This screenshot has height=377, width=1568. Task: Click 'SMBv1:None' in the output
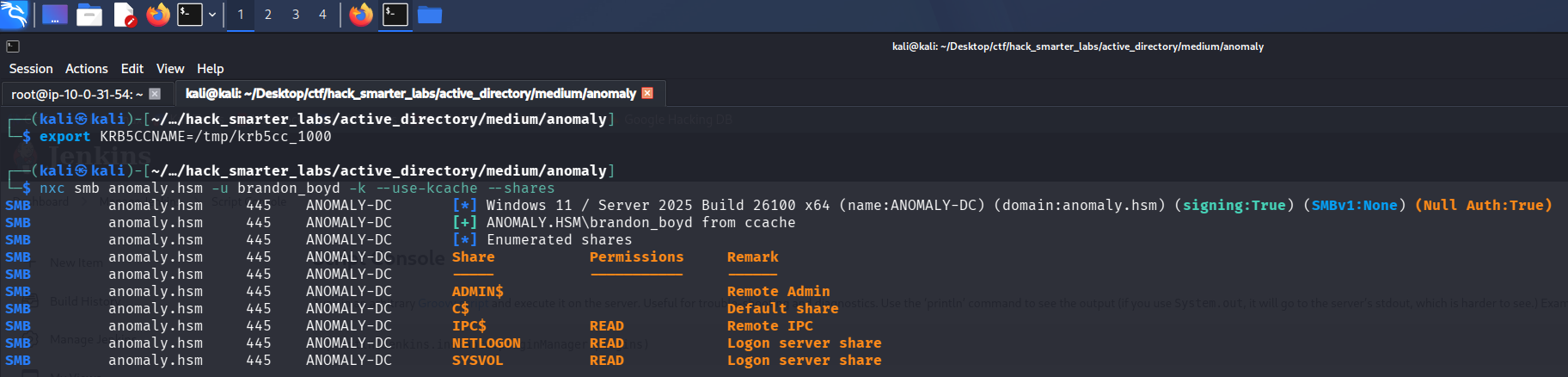[1355, 205]
